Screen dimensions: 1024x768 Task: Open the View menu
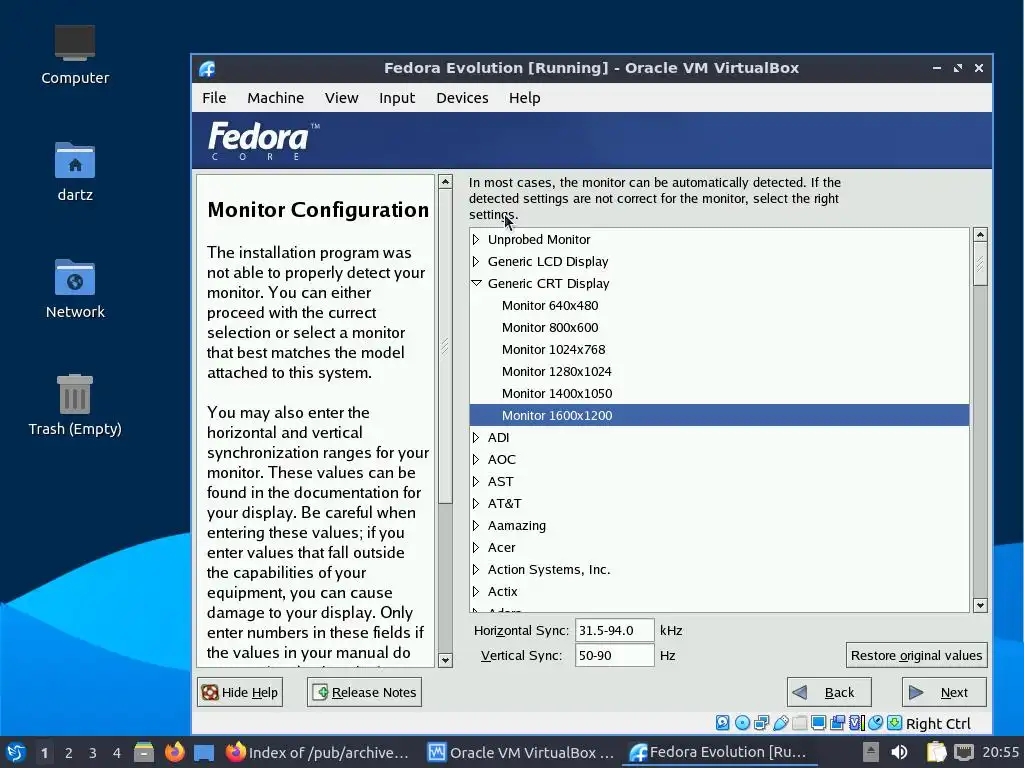342,98
